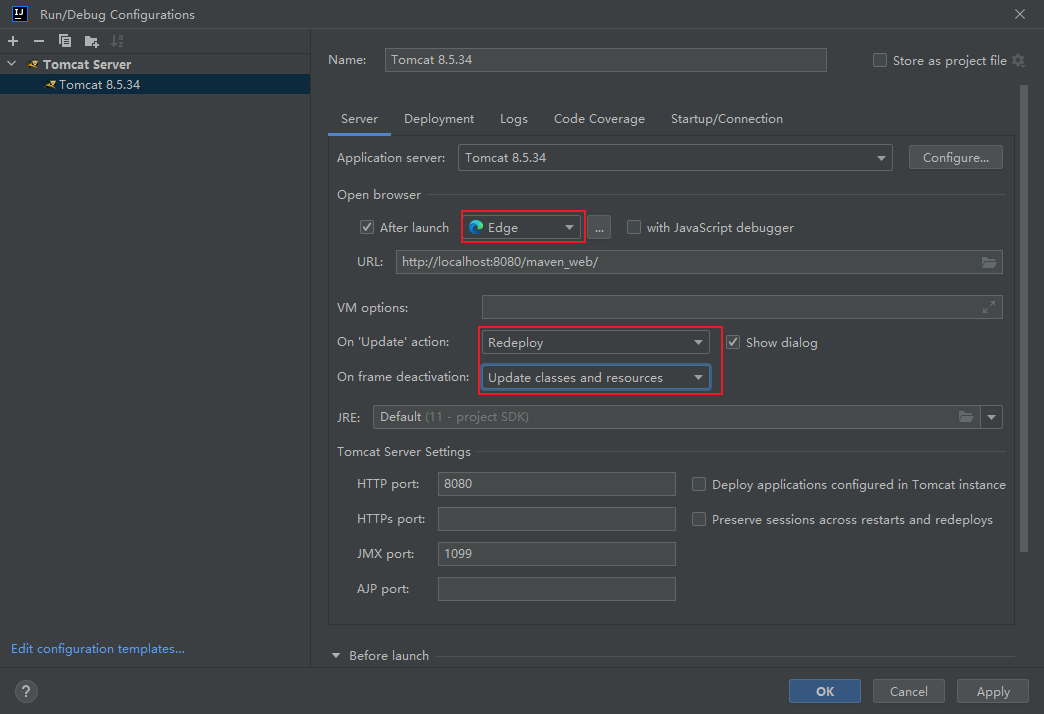Screen dimensions: 1044x714
Task: Switch to the Deployment tab
Action: click(x=439, y=119)
